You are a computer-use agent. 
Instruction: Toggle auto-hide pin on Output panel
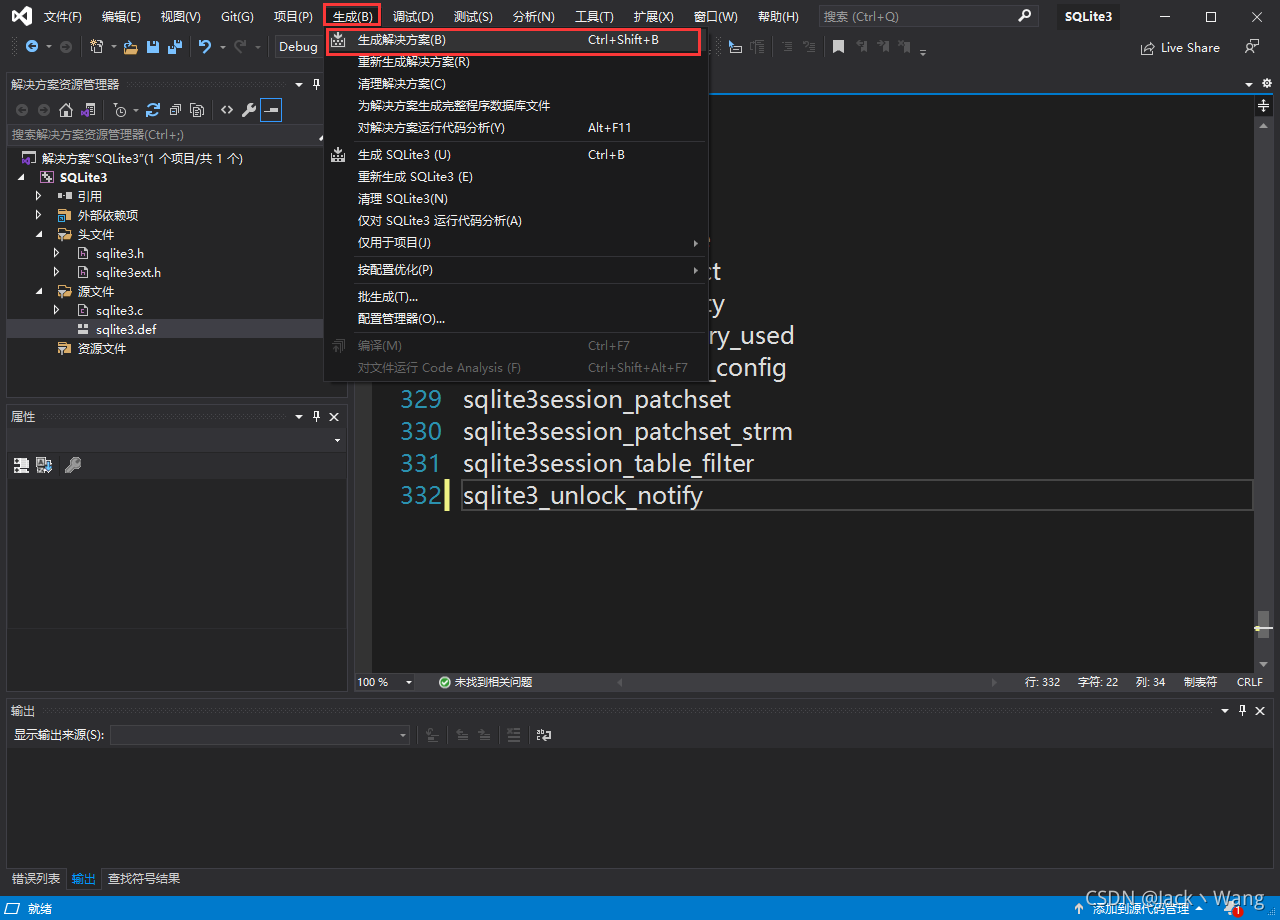coord(1243,710)
